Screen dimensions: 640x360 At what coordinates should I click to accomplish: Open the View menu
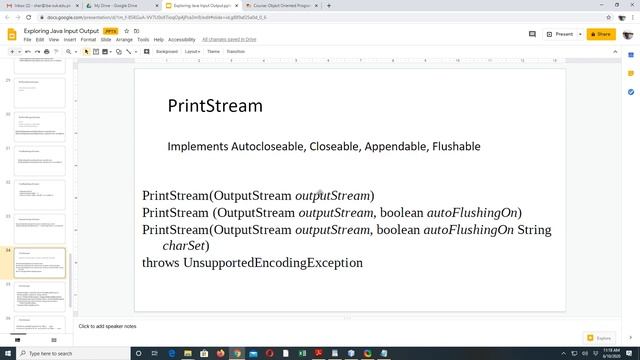[x=54, y=40]
